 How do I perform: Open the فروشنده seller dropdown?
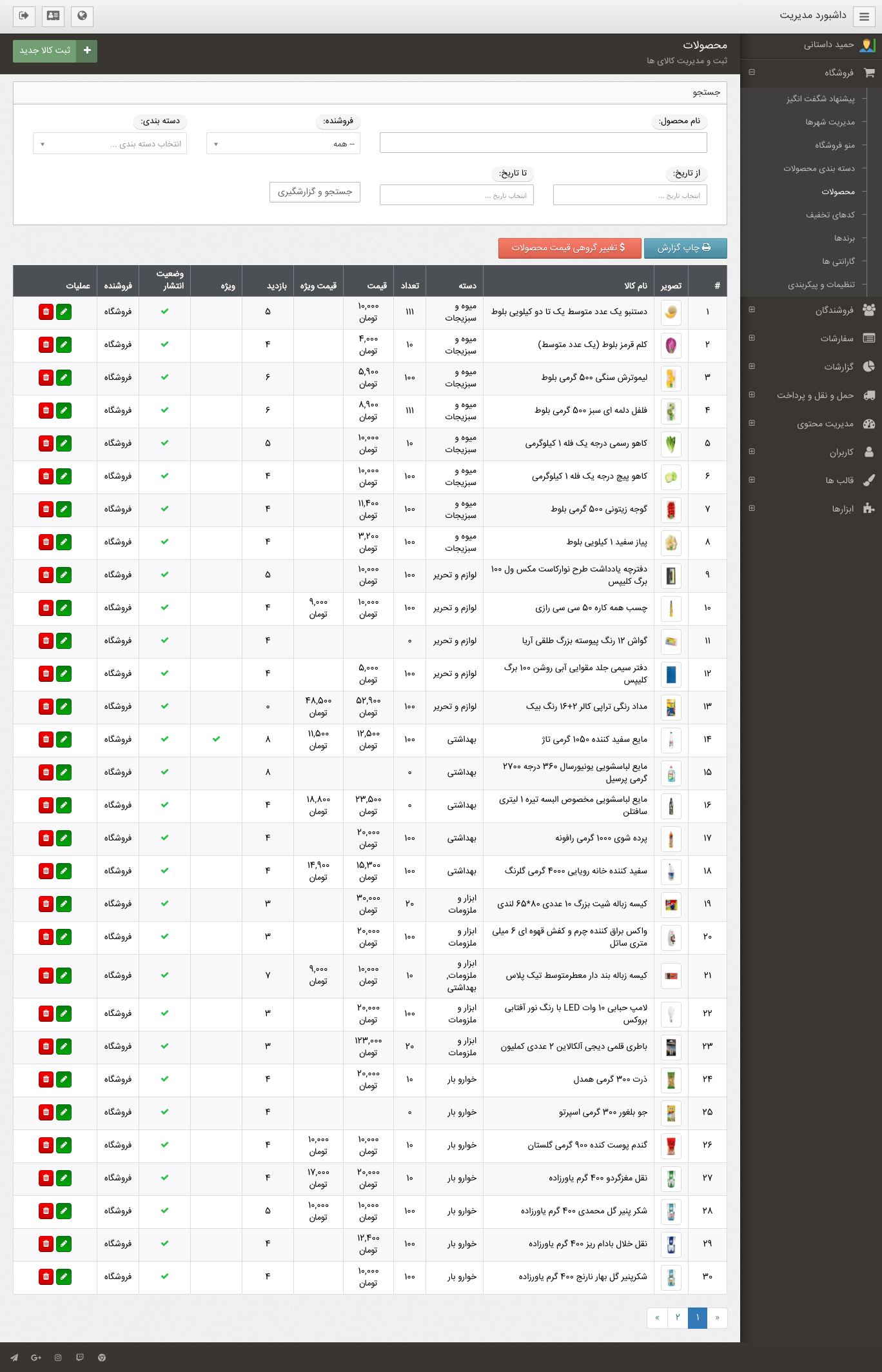(x=283, y=144)
